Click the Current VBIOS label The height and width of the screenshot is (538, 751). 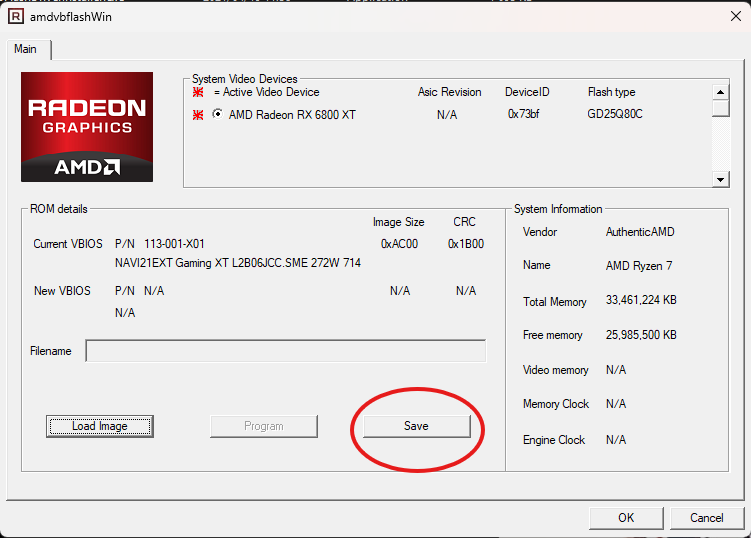point(68,244)
